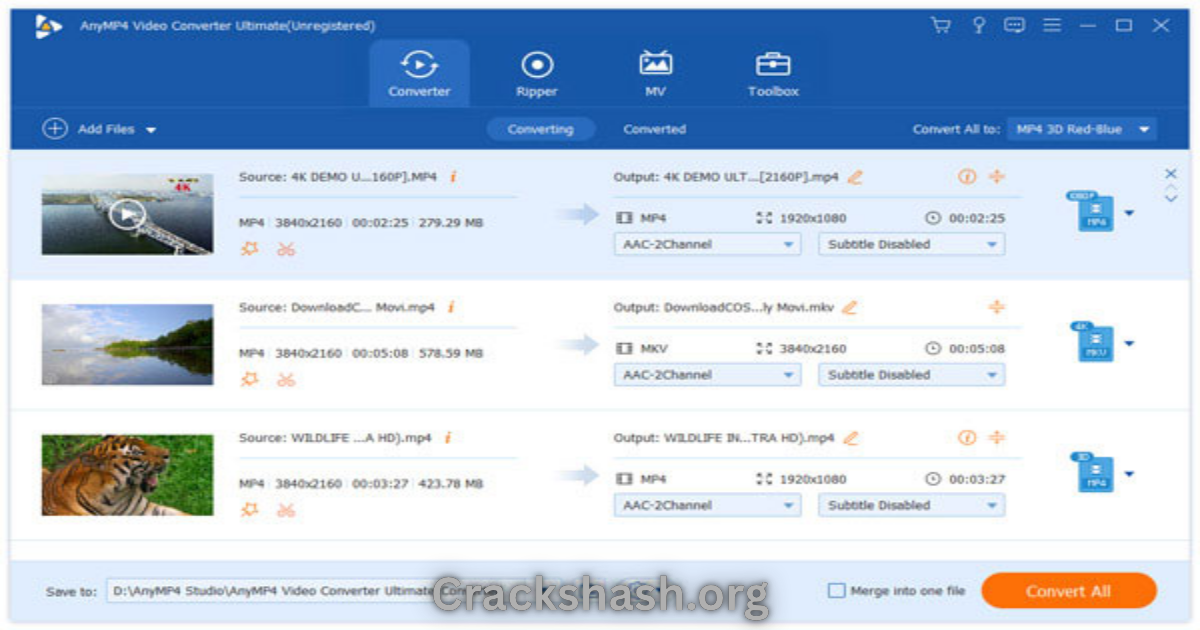Click the Convert All button
This screenshot has width=1200, height=630.
point(1068,591)
